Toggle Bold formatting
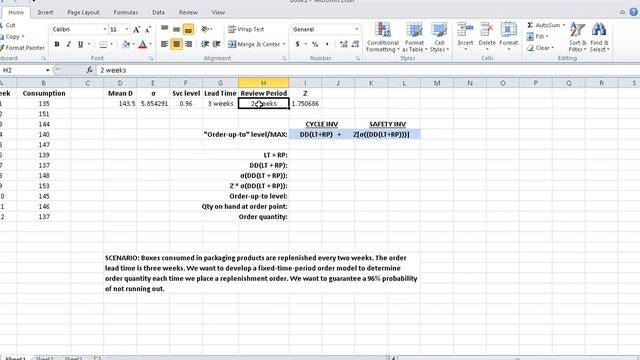 (57, 44)
